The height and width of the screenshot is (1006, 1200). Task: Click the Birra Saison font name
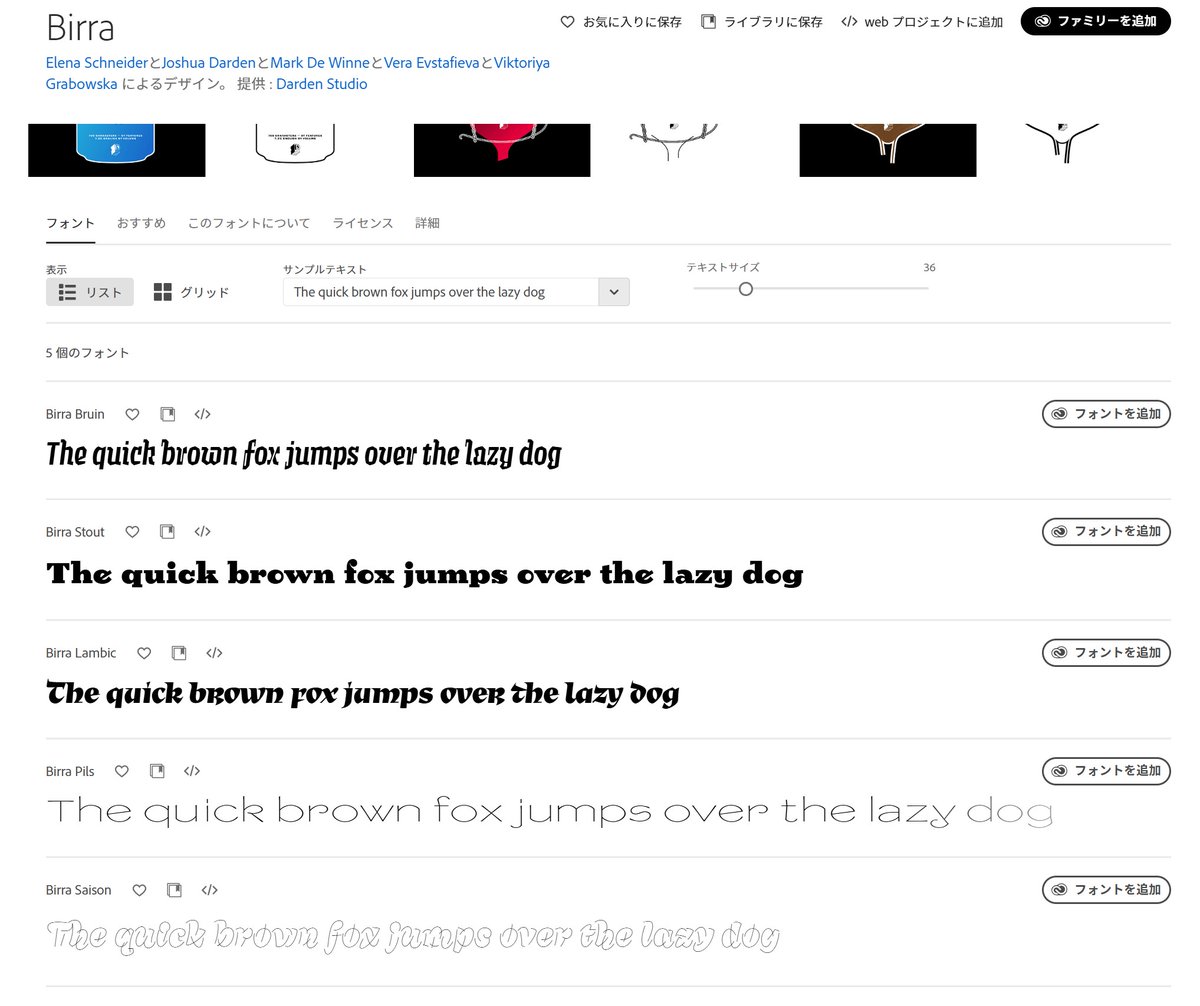pyautogui.click(x=79, y=890)
